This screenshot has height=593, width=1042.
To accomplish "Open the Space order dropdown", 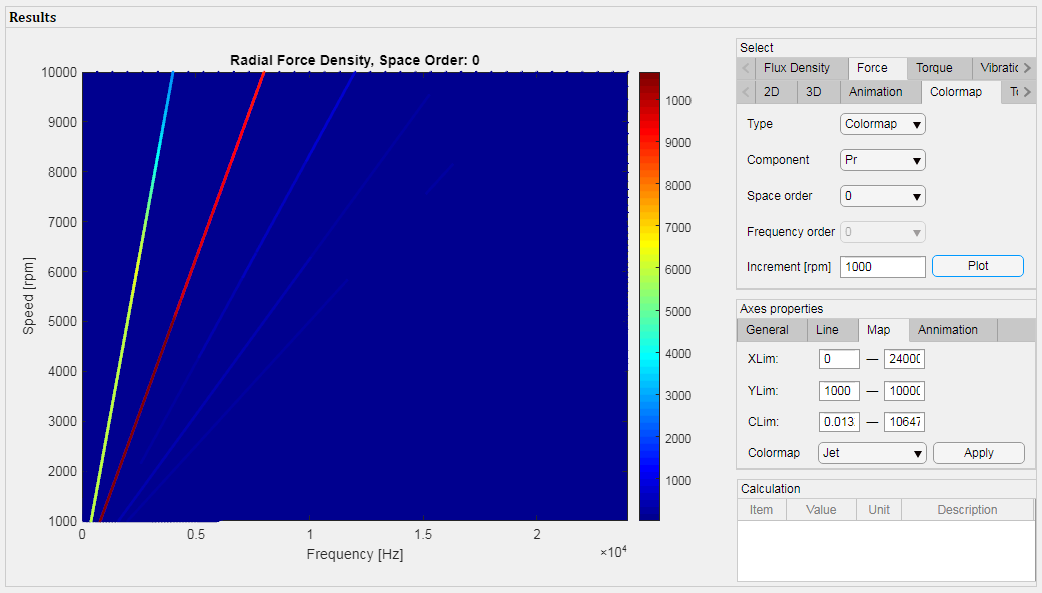I will tap(882, 196).
